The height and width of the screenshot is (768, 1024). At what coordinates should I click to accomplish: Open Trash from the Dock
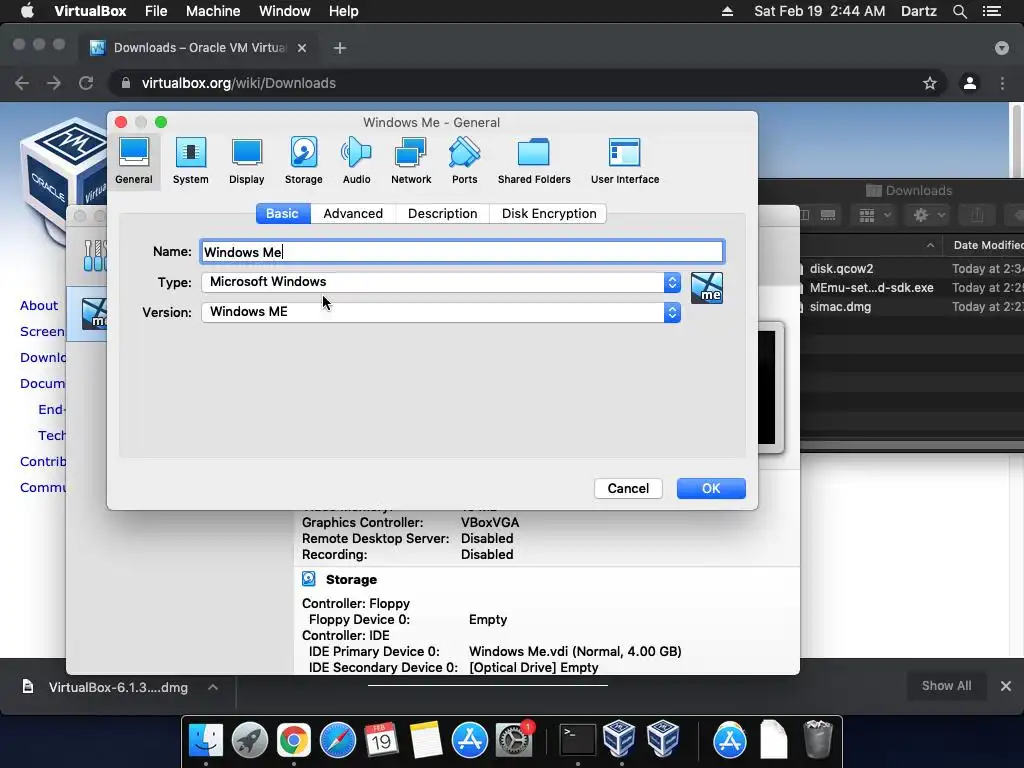pos(817,740)
